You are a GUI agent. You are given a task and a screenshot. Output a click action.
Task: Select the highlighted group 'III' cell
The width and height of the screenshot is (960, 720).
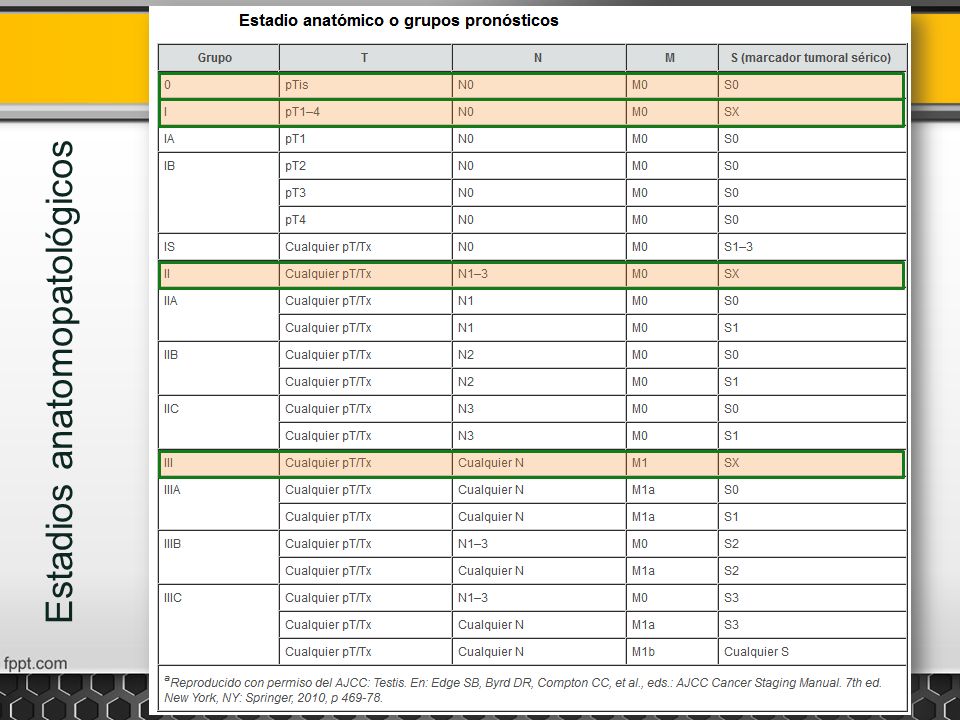click(x=219, y=463)
